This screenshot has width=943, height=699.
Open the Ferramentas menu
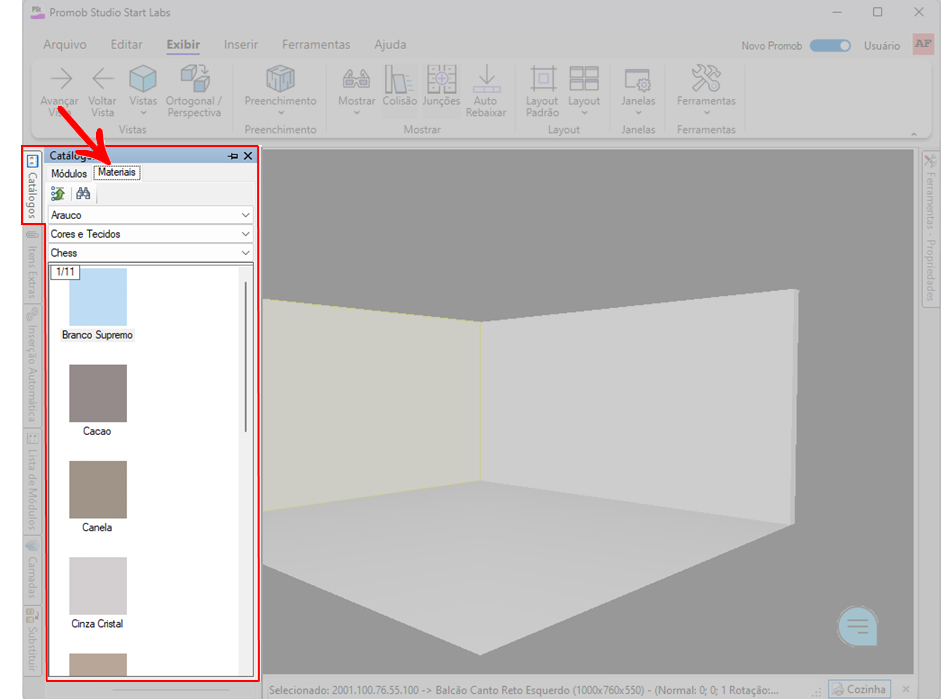click(316, 45)
